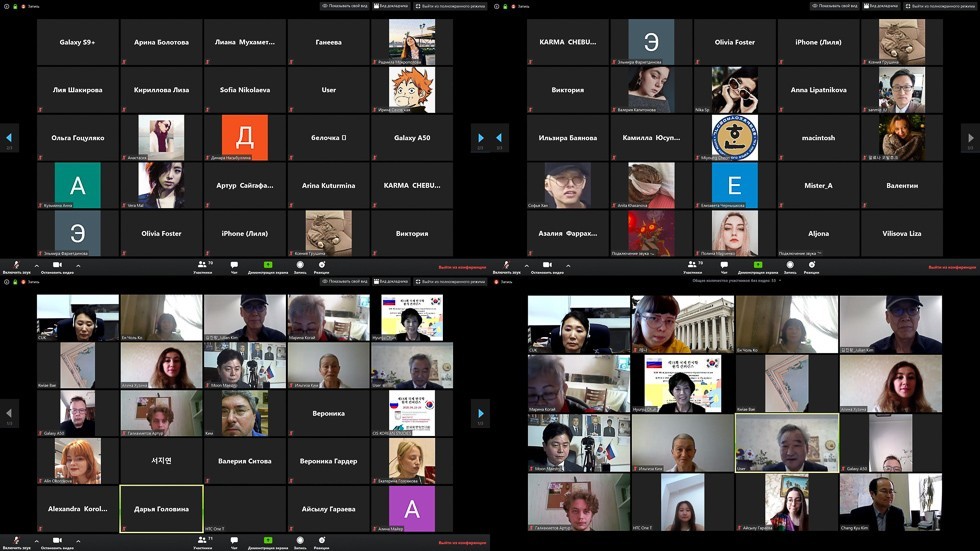
Task: Open Participants panel in the top-left Zoom window
Action: click(x=203, y=266)
